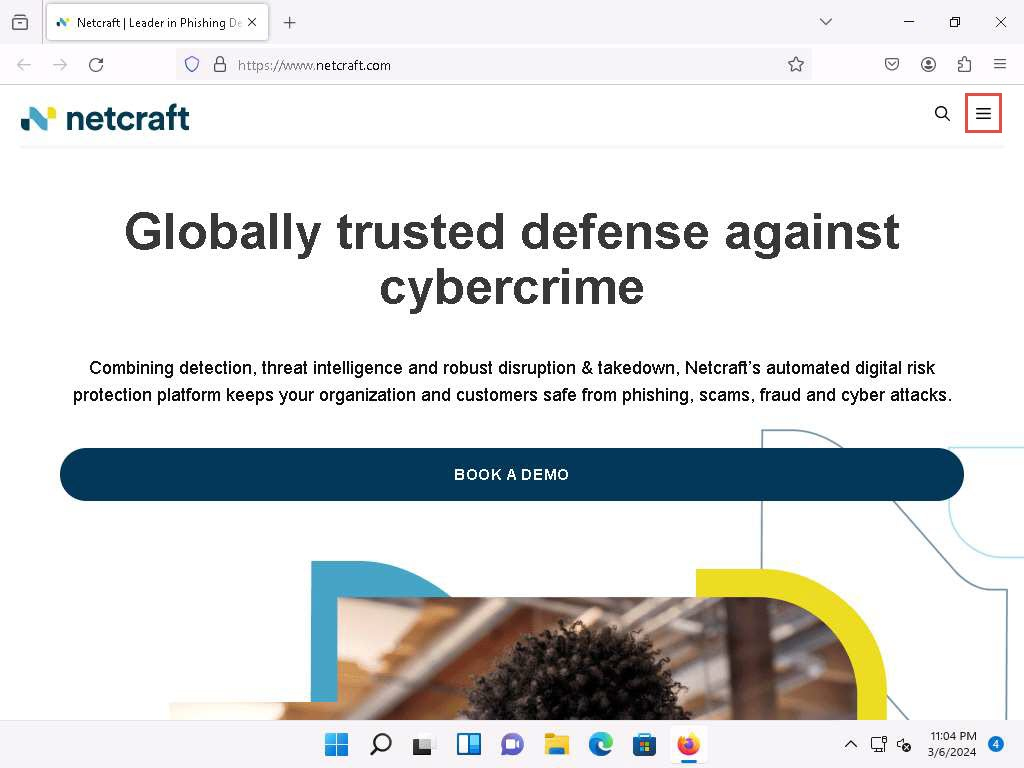Launch File Explorer from the taskbar
The width and height of the screenshot is (1024, 768).
(556, 744)
